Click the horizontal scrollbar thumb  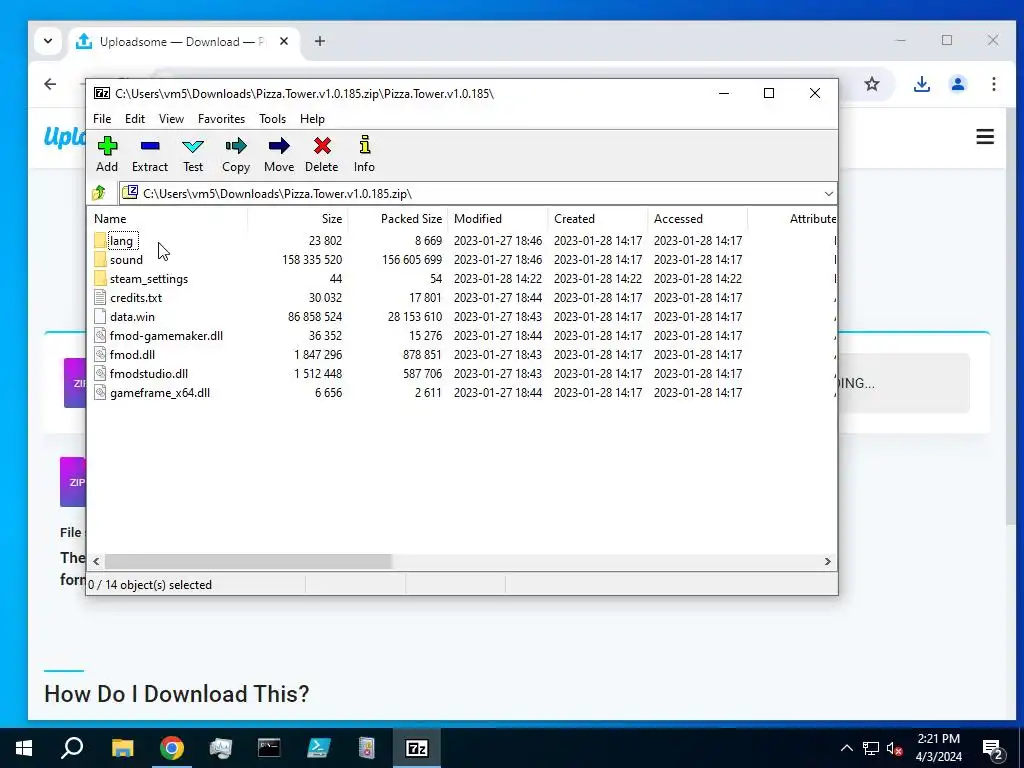(x=248, y=561)
